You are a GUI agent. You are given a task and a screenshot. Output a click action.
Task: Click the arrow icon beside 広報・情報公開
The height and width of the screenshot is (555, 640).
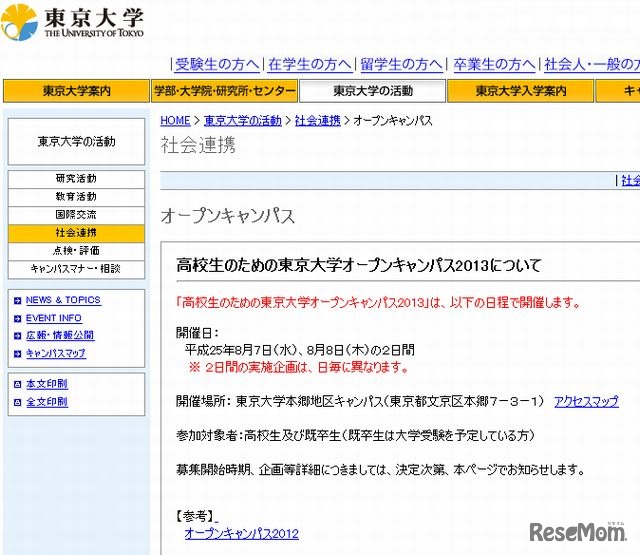tap(18, 336)
